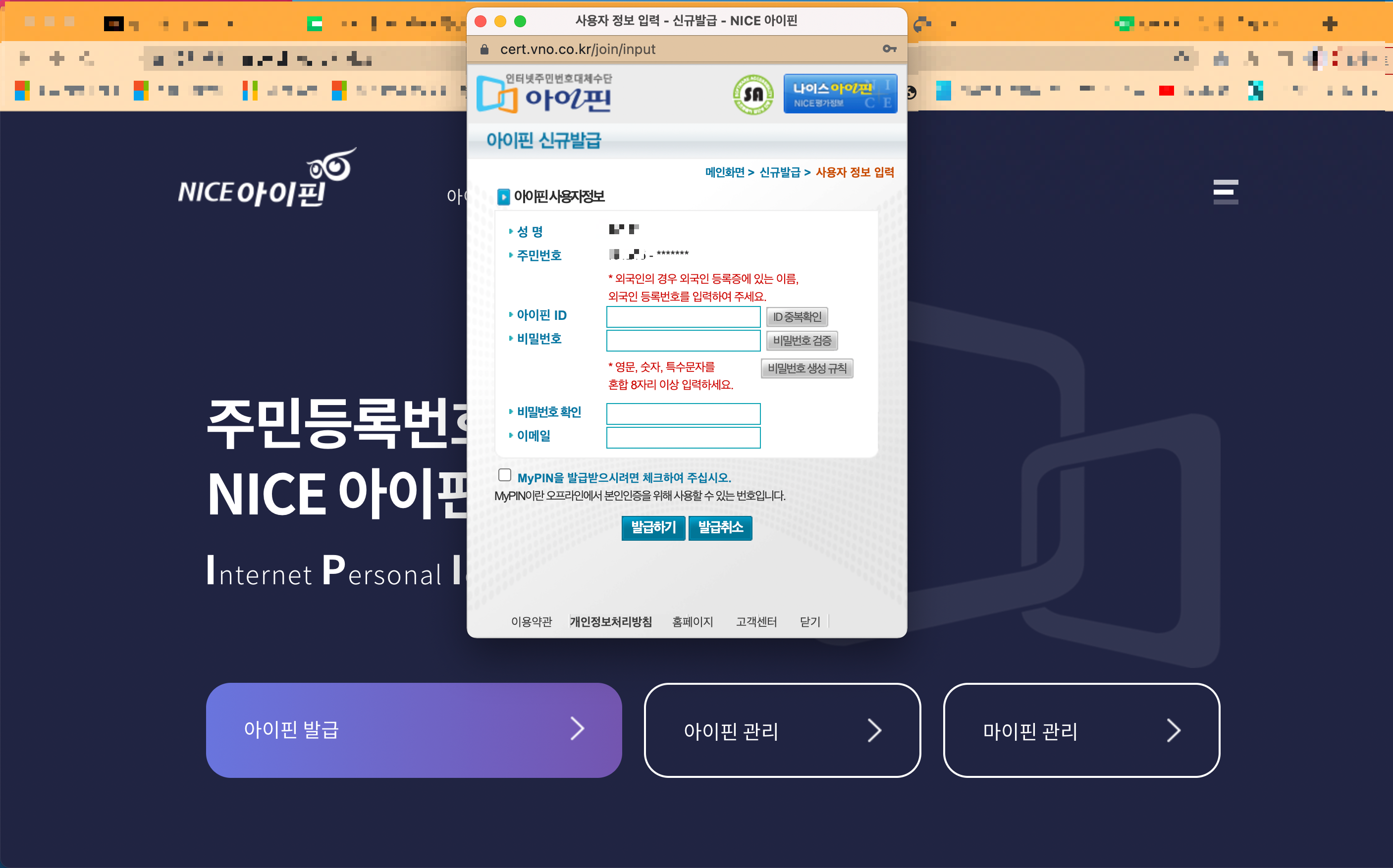This screenshot has width=1393, height=868.
Task: Click the blue NICE아이핀 banner logo
Action: tap(840, 94)
